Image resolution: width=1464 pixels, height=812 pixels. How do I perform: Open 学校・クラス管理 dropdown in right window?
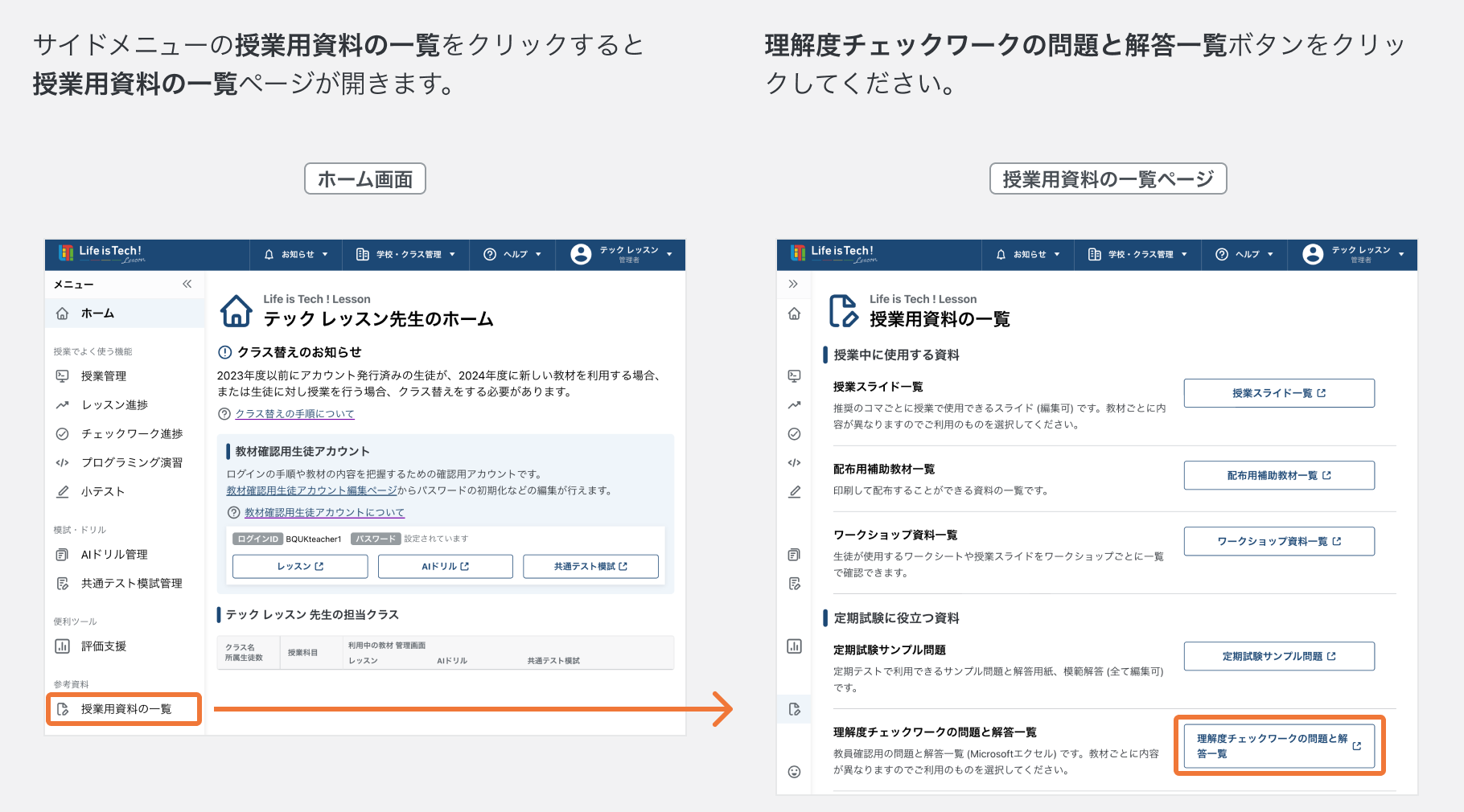pos(1138,255)
